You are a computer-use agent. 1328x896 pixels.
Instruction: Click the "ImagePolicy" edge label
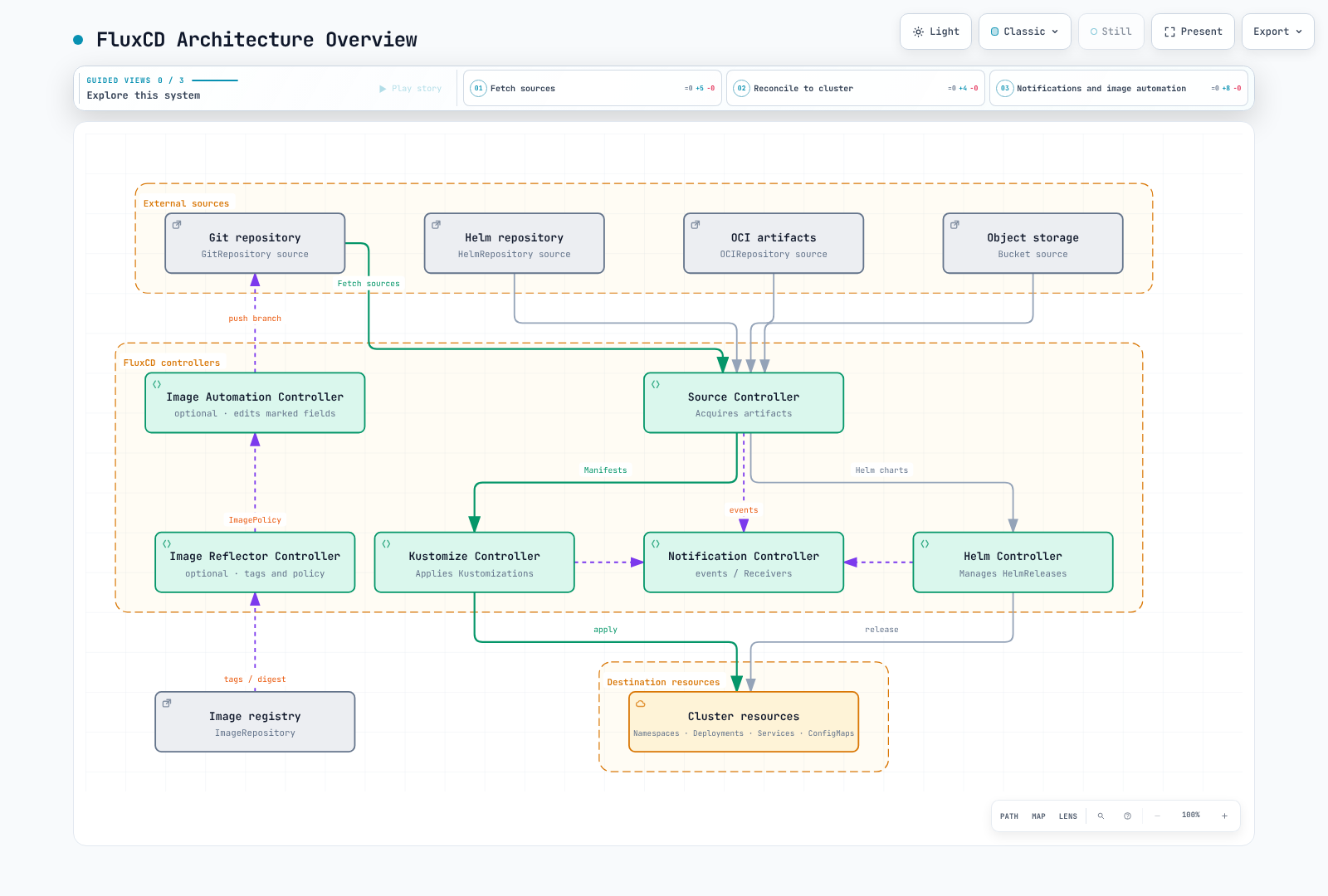tap(255, 520)
